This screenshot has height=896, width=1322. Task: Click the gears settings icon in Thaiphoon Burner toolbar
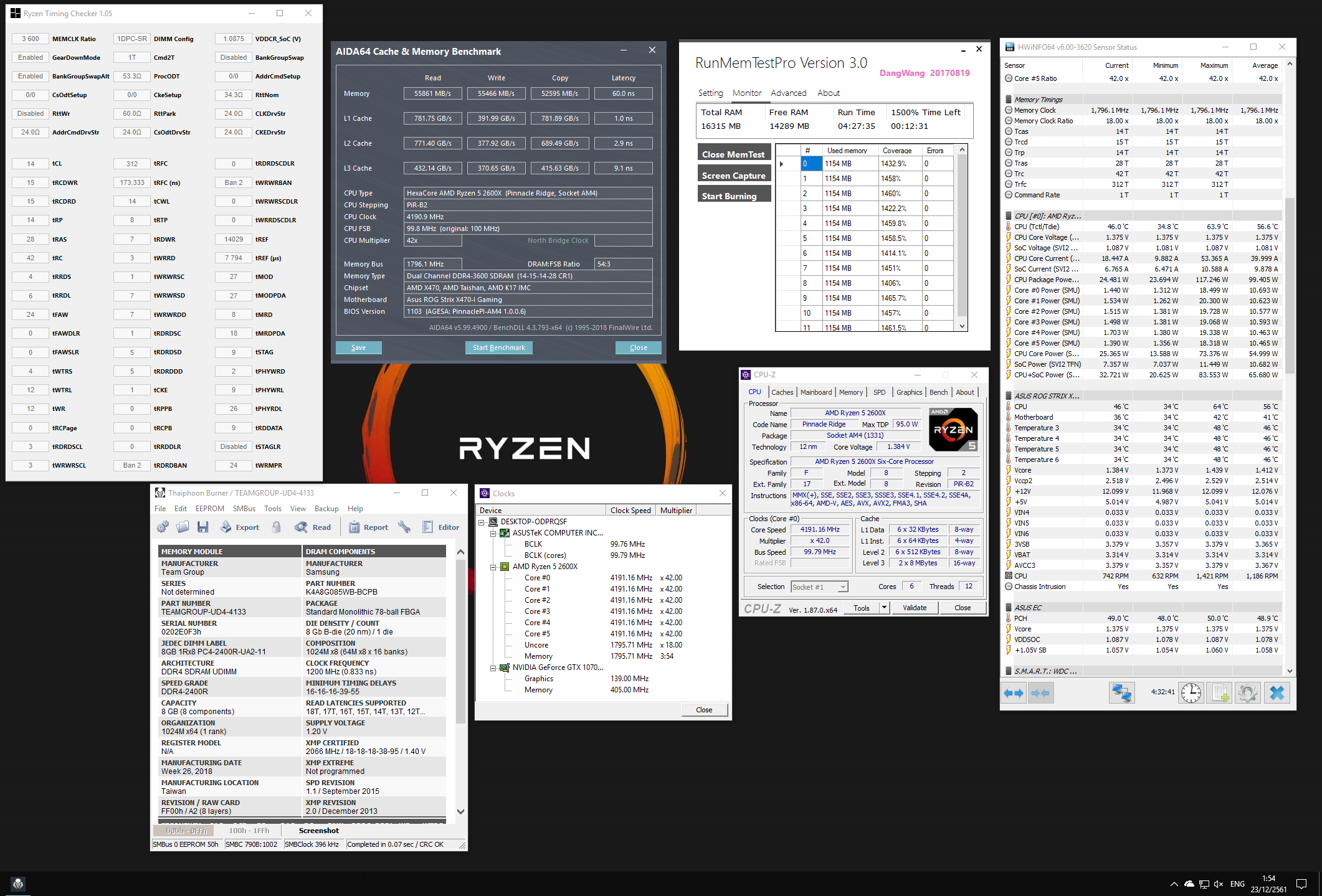click(163, 527)
